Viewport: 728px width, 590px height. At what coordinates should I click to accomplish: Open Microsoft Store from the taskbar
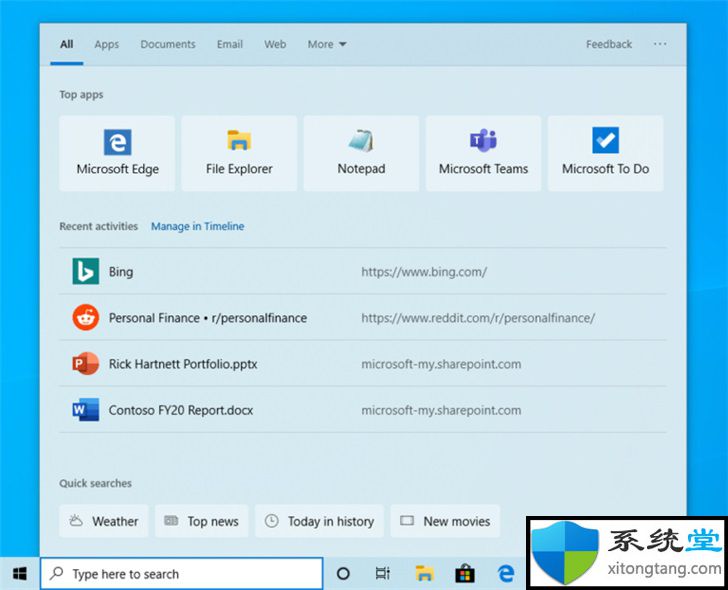coord(465,574)
